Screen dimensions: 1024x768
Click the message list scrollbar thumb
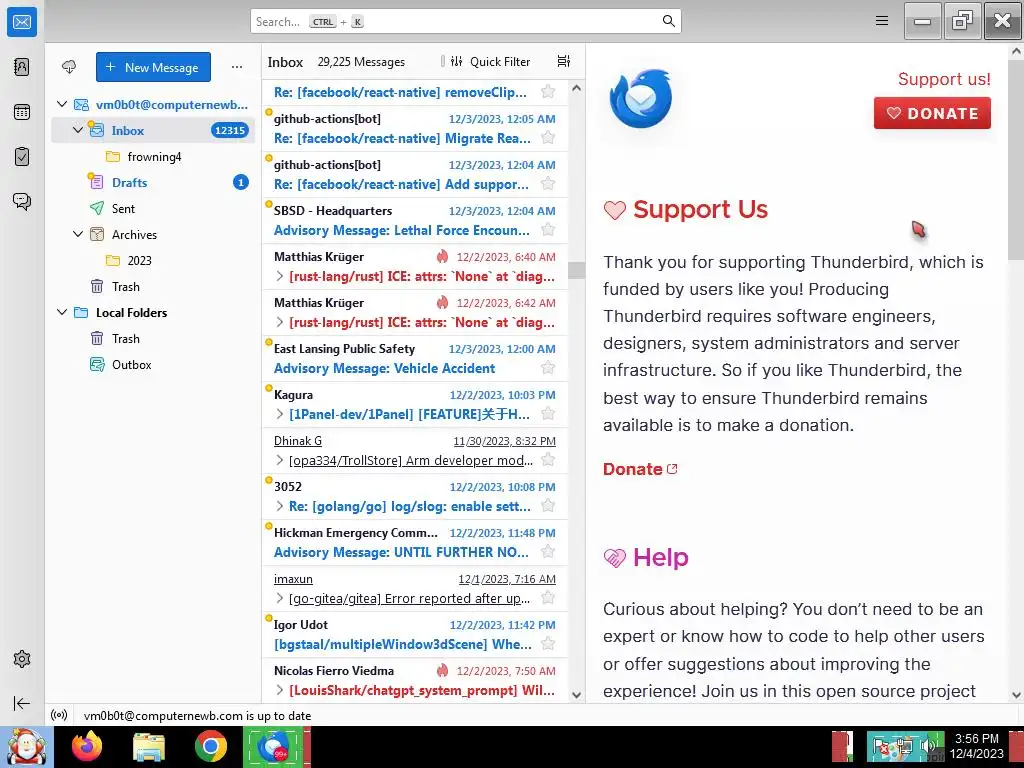(x=577, y=270)
